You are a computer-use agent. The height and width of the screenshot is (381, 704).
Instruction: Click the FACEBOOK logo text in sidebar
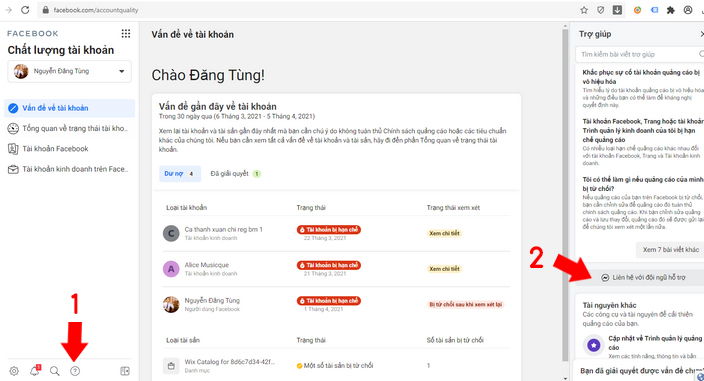pos(33,34)
